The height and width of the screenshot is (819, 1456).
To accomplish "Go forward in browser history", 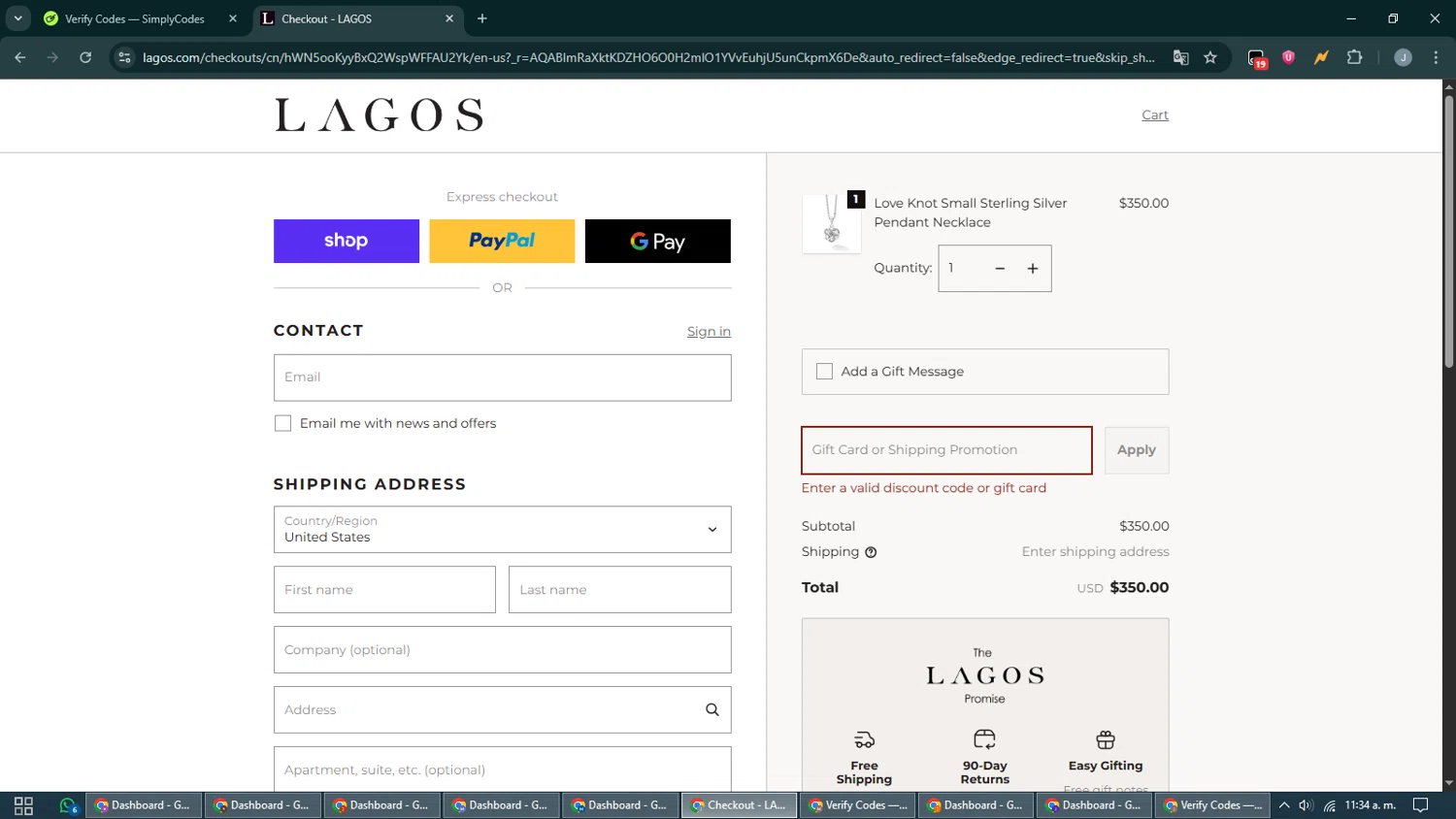I will (x=52, y=57).
